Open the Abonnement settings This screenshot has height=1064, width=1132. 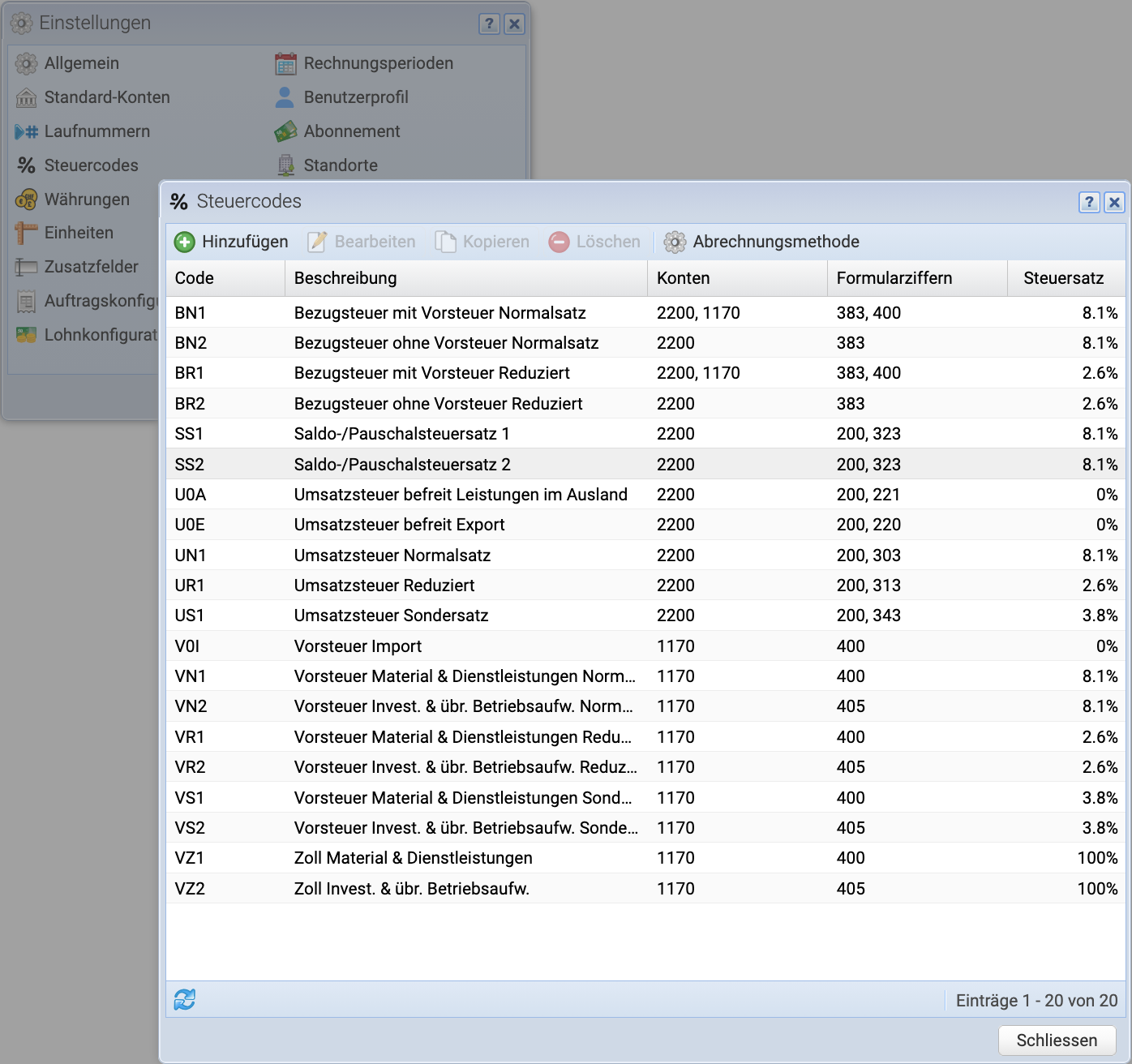351,131
